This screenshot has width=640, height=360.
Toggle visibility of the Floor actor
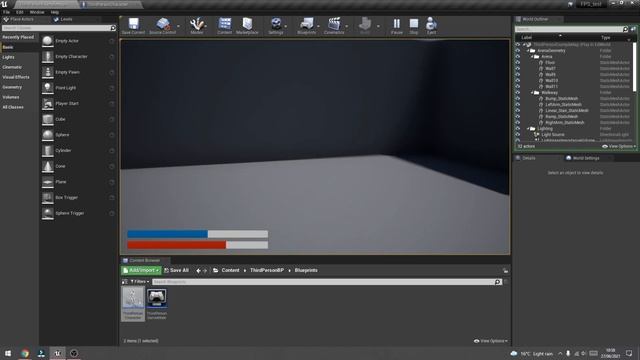pyautogui.click(x=518, y=62)
